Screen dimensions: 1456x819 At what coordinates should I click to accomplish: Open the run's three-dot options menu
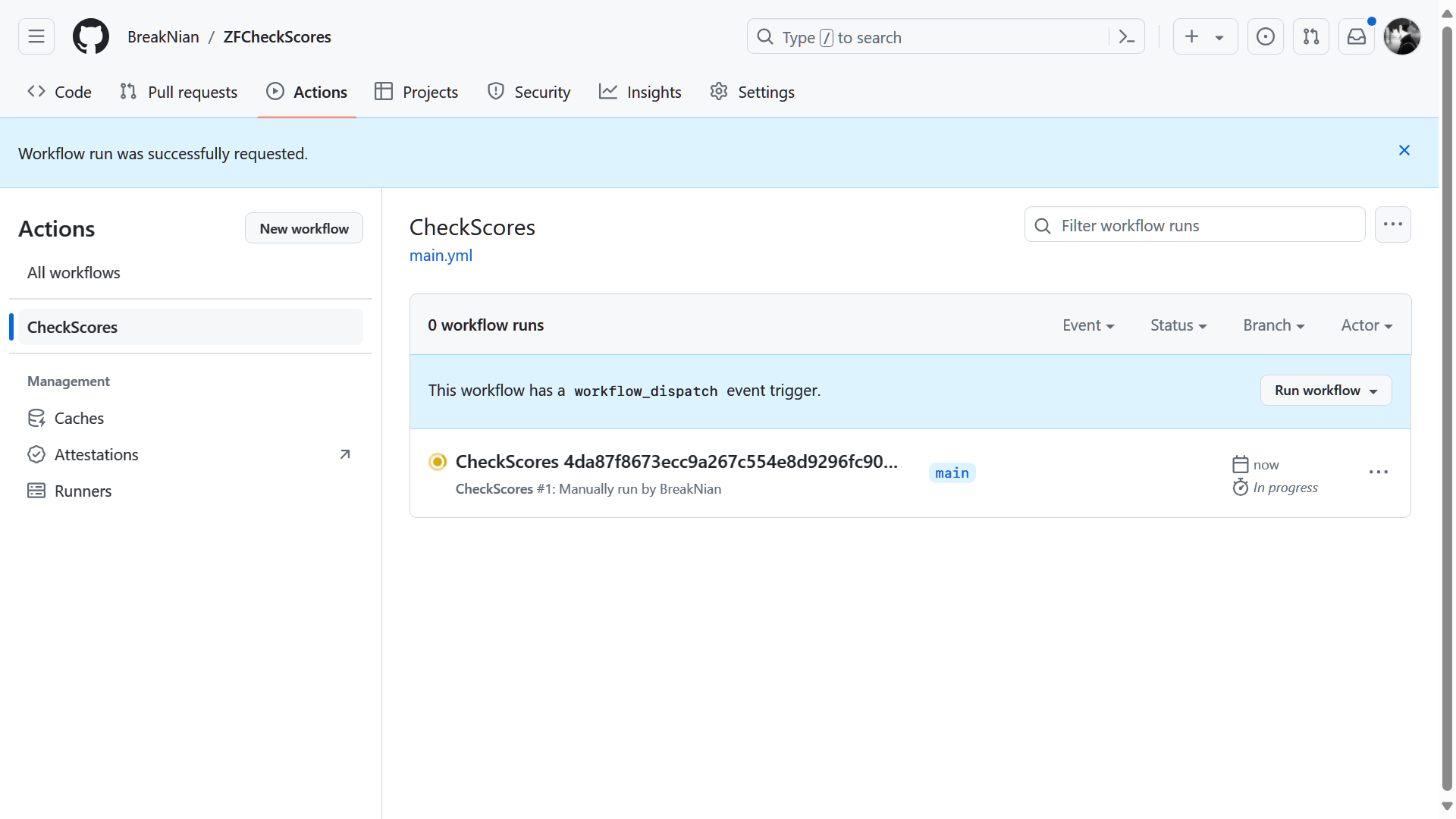pos(1379,472)
